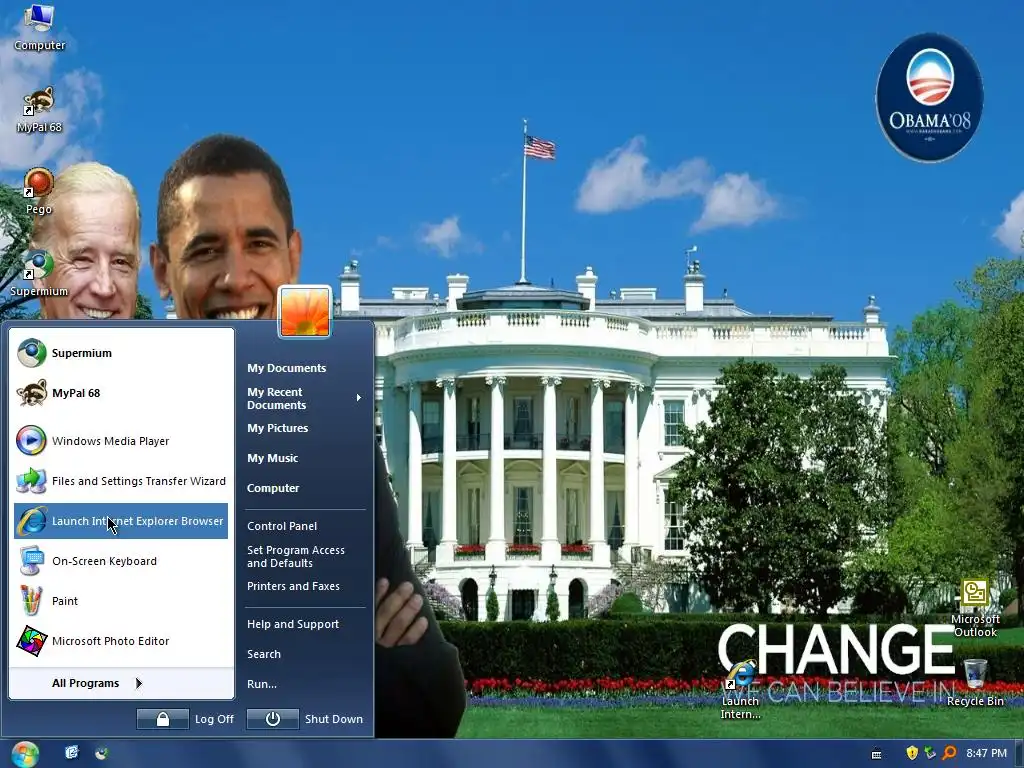Open My Documents from the Start menu
The image size is (1024, 768).
304,368
